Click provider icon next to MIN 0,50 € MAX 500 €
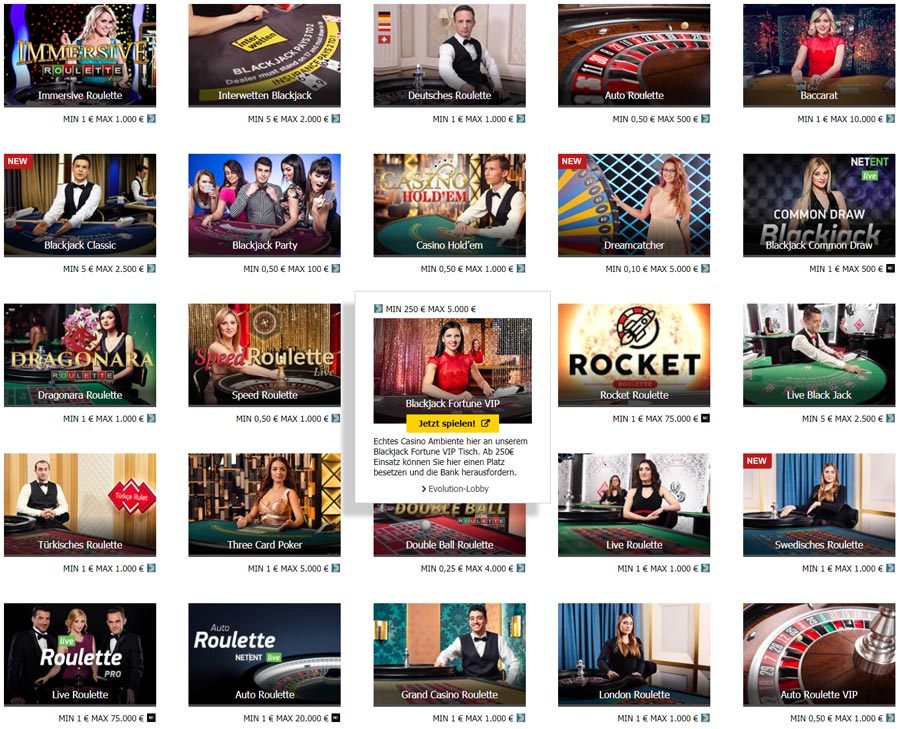900x729 pixels. [x=705, y=119]
